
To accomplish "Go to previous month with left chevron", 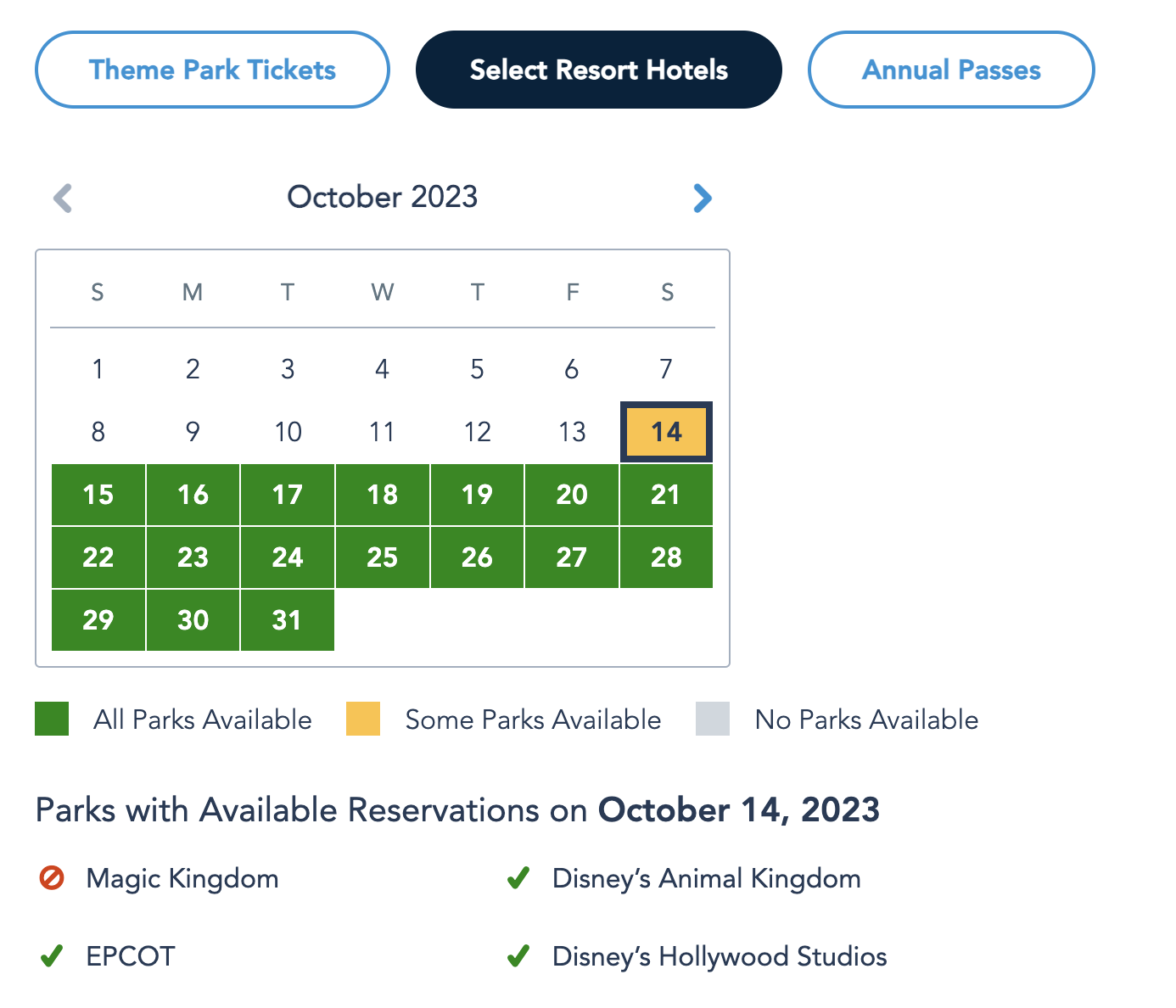I will [63, 198].
